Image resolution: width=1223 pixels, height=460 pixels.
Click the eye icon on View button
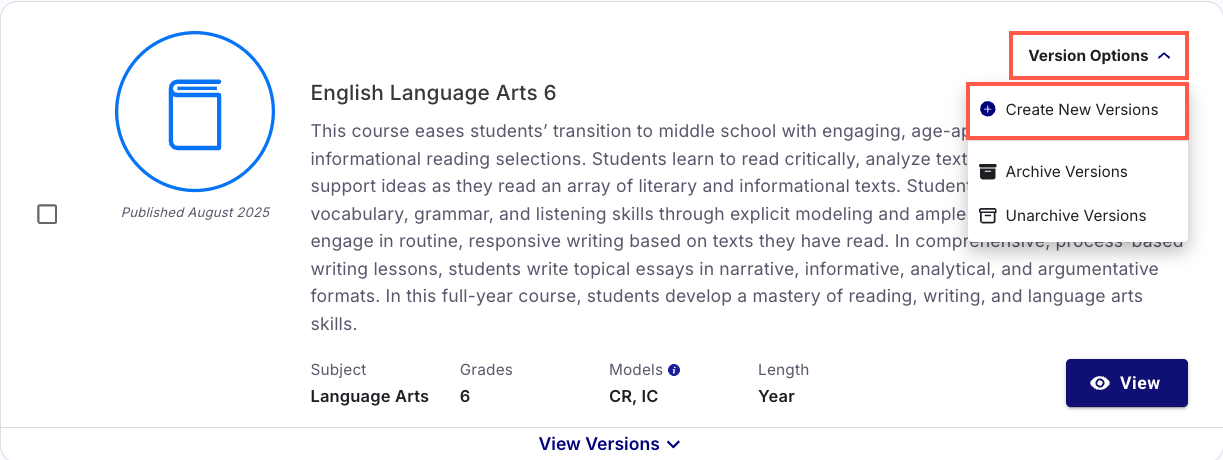(1100, 383)
